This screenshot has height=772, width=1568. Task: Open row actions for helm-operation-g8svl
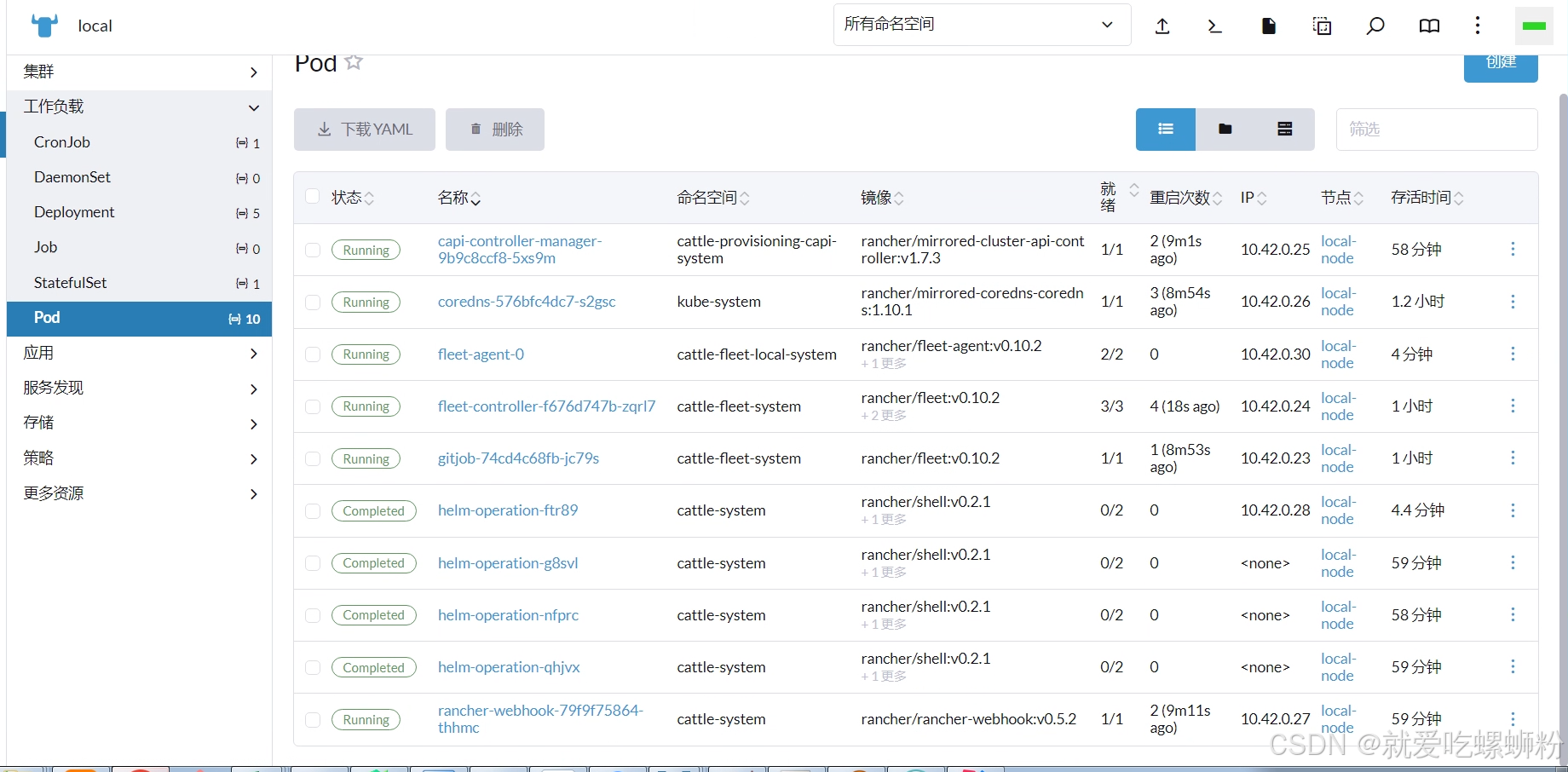[1513, 562]
